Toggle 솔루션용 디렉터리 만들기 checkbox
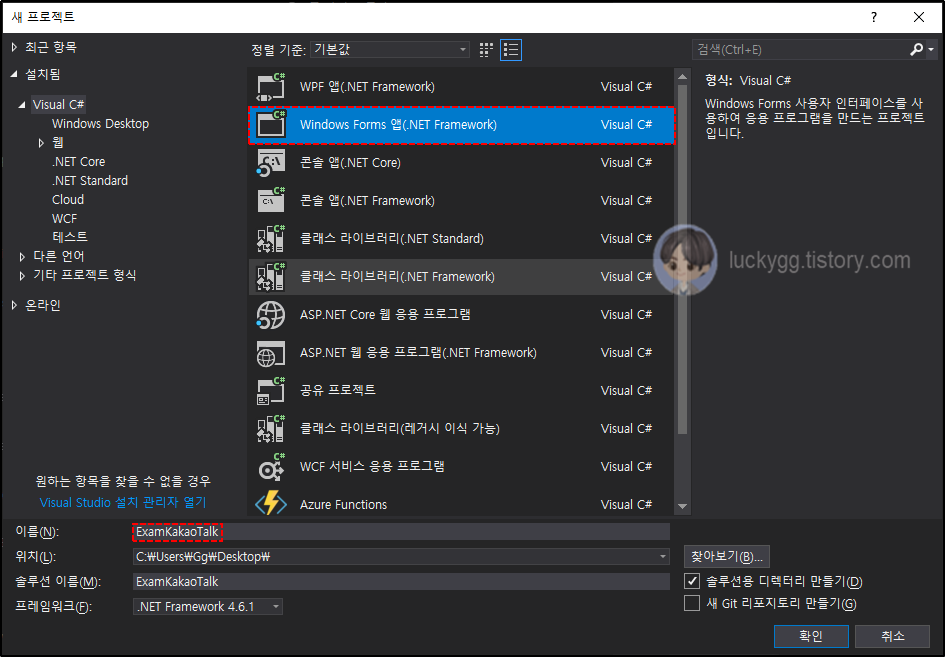 click(692, 581)
